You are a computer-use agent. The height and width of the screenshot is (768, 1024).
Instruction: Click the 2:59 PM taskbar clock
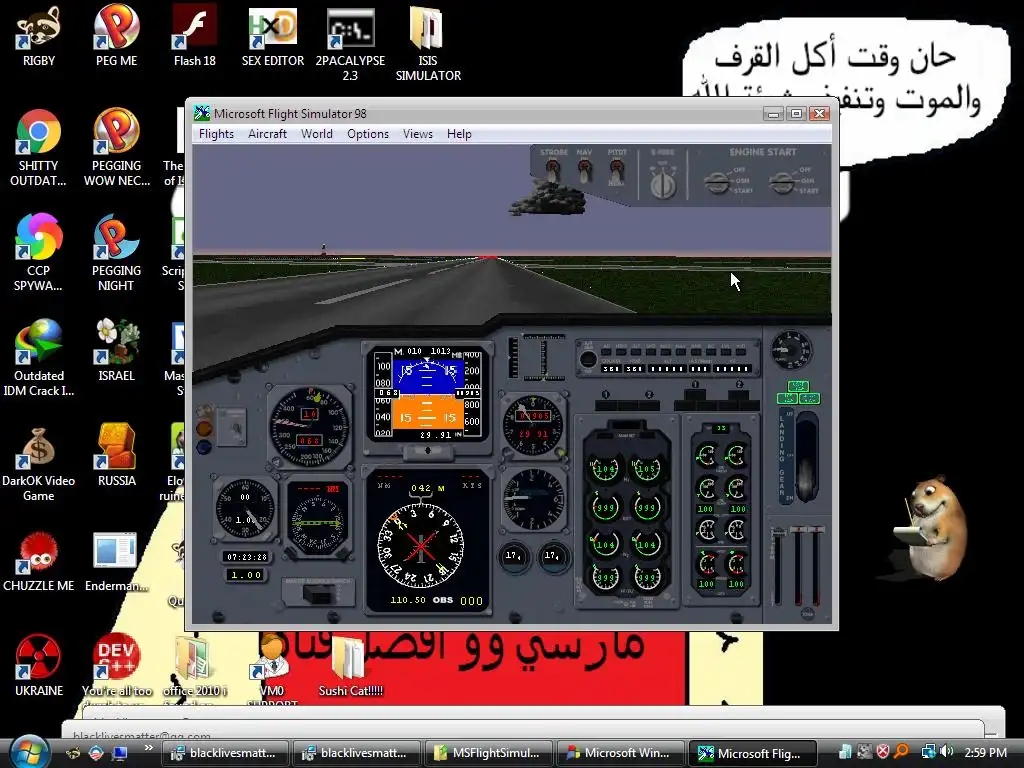(985, 753)
